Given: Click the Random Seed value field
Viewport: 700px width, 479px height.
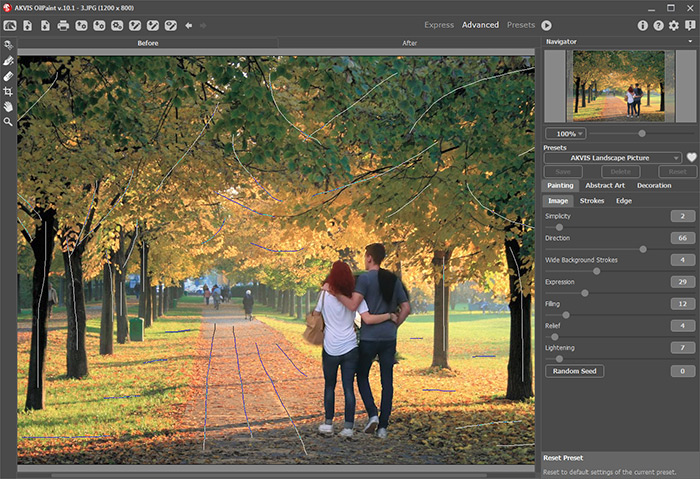Looking at the screenshot, I should click(x=683, y=371).
